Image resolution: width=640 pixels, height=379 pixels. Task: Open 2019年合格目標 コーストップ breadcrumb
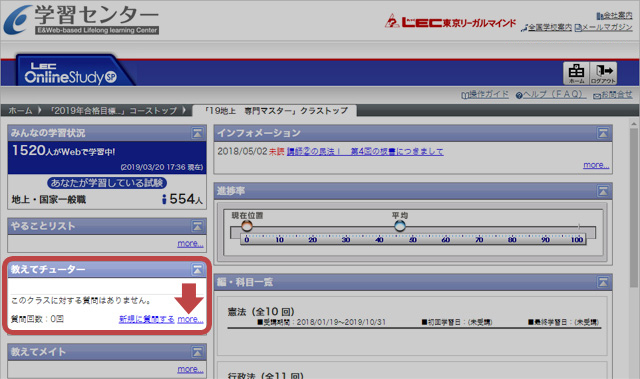click(113, 111)
